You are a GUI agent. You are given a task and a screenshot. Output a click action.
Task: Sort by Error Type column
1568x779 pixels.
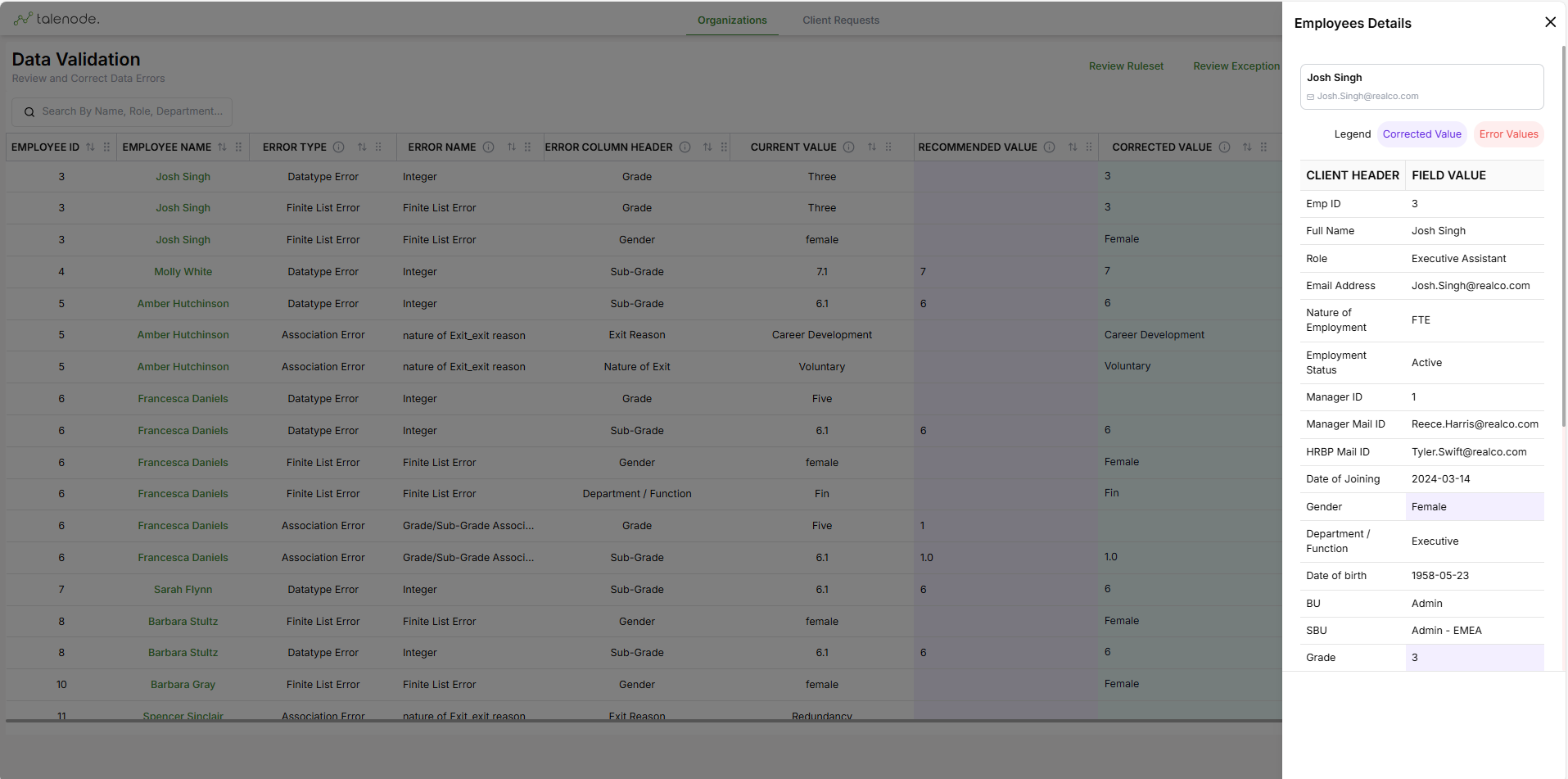coord(362,147)
